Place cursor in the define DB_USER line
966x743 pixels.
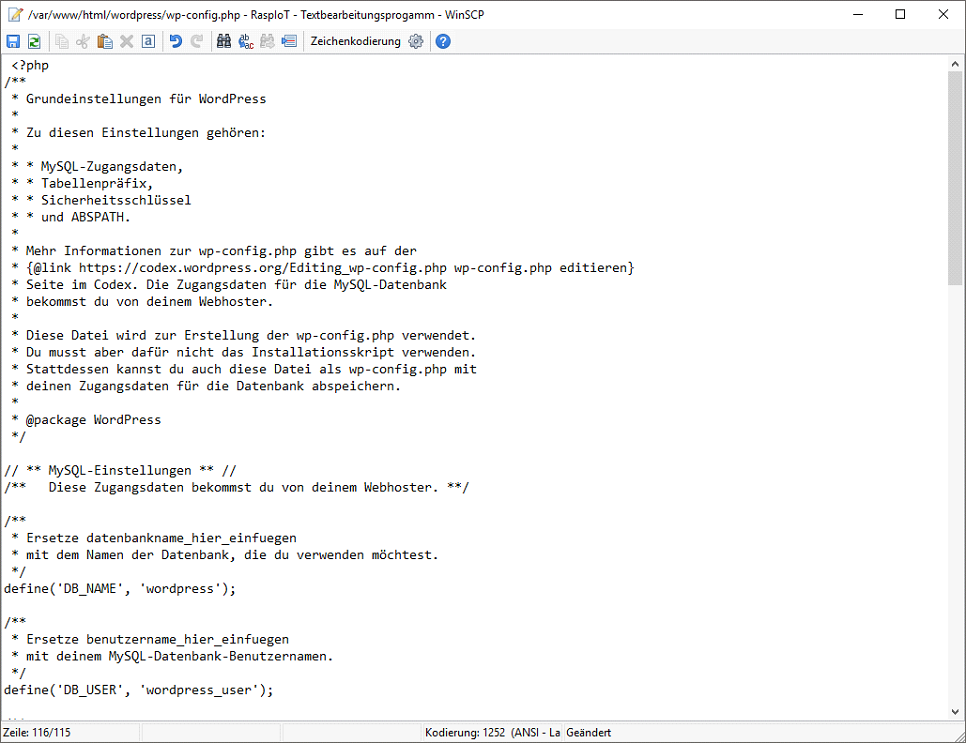click(x=138, y=690)
